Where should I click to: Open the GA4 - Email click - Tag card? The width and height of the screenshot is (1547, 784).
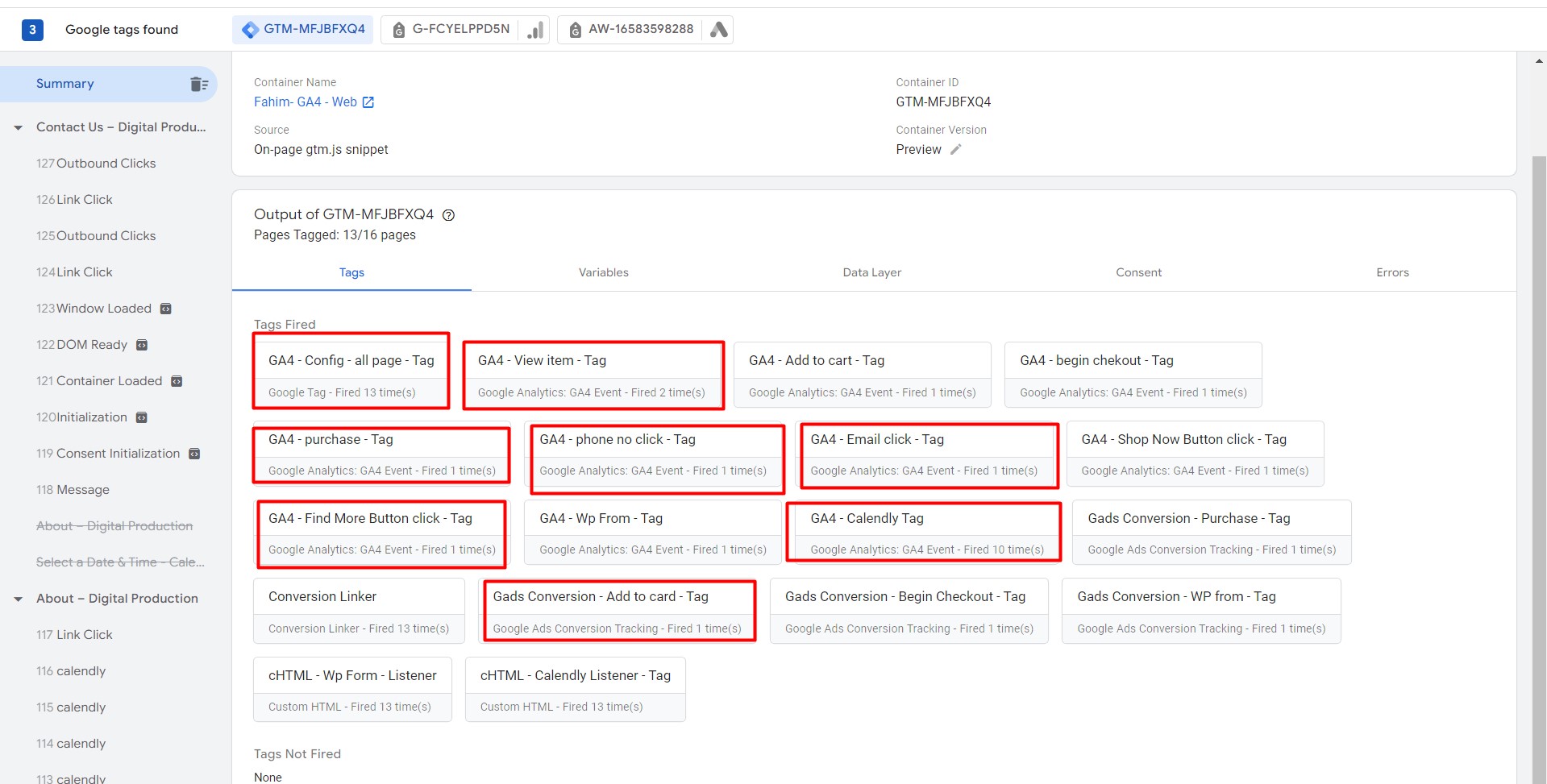pos(924,454)
